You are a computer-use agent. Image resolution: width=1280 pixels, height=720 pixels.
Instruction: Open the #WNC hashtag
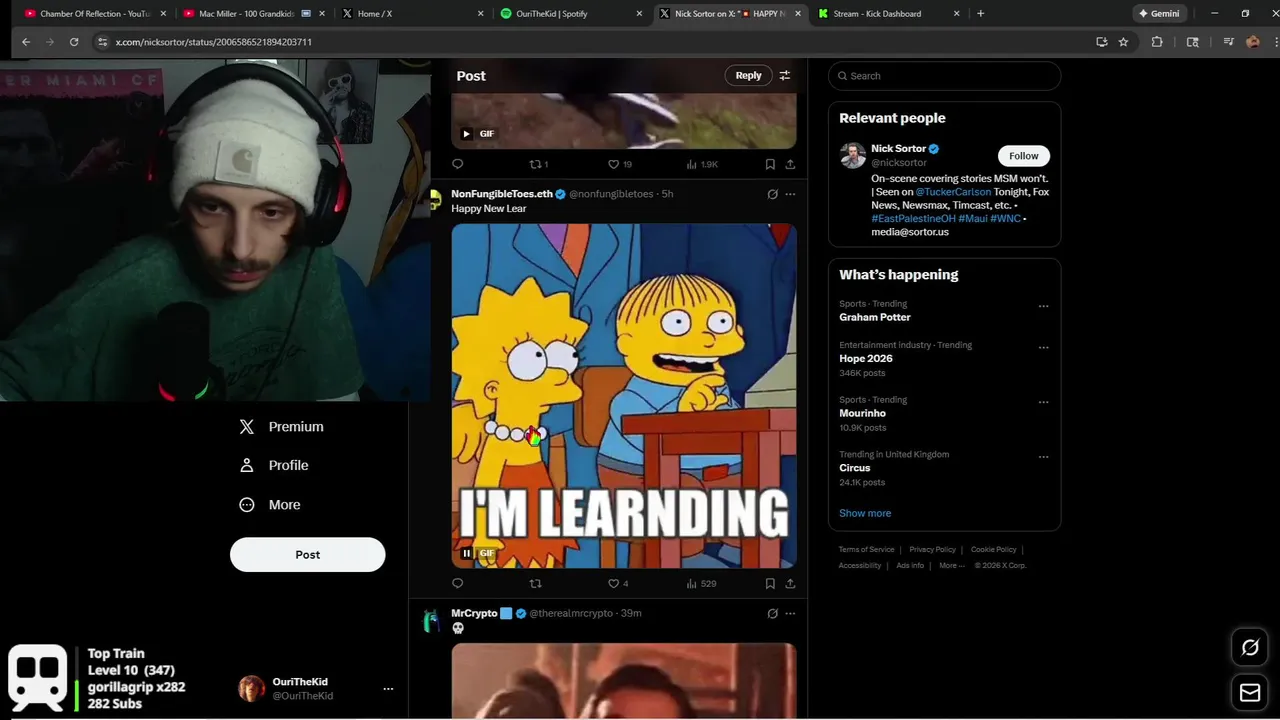coord(1005,218)
